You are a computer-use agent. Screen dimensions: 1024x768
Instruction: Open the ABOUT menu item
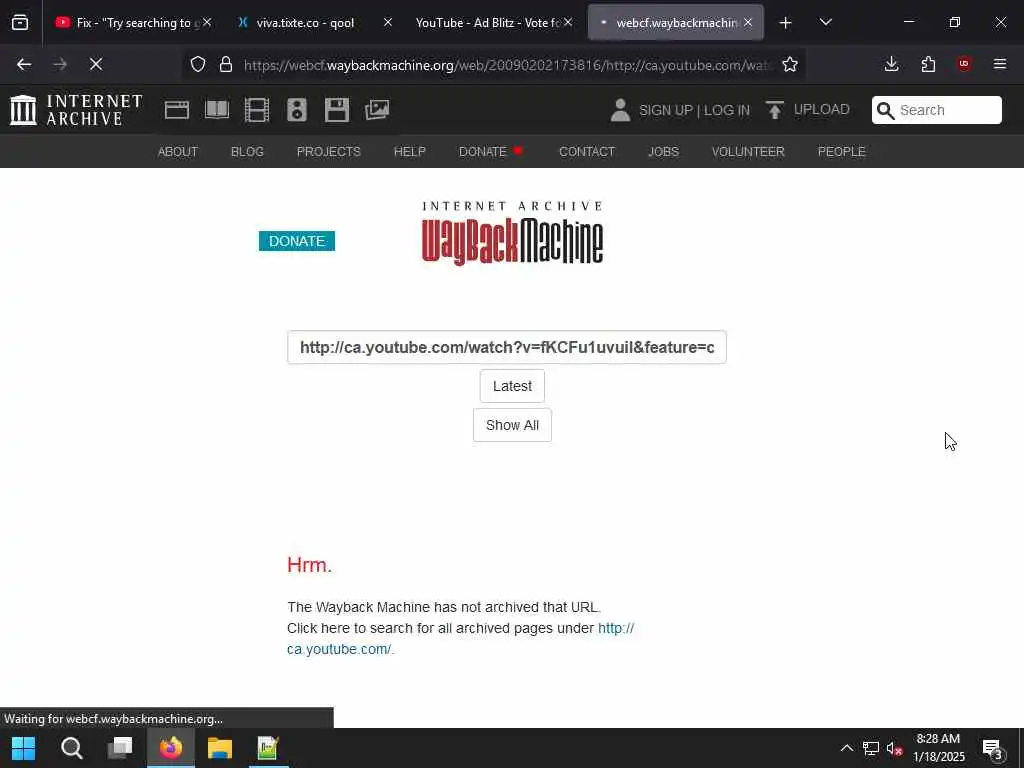click(178, 152)
